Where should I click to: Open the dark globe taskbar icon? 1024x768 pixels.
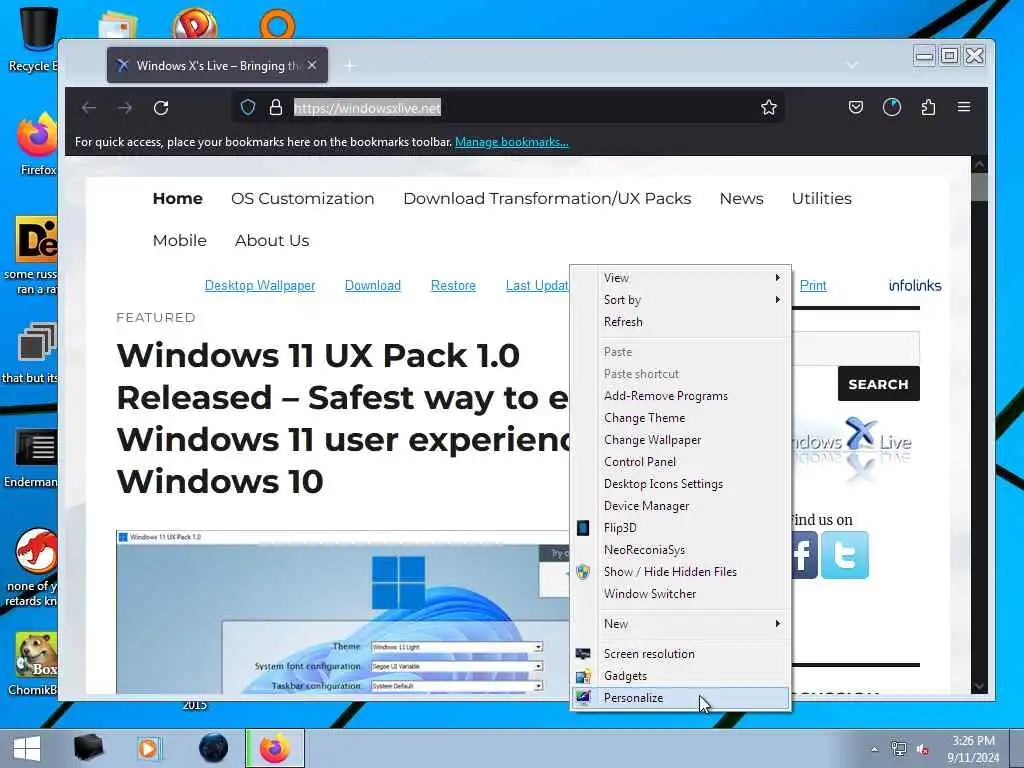(214, 748)
